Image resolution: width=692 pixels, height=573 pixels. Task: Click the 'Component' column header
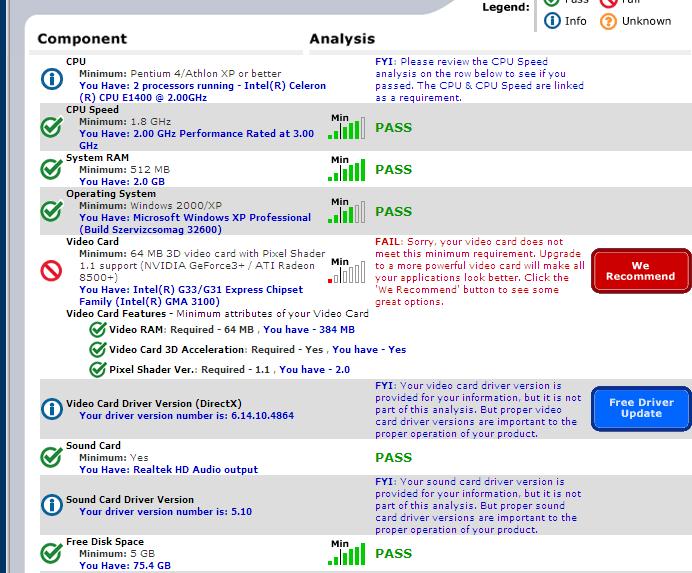[x=82, y=39]
